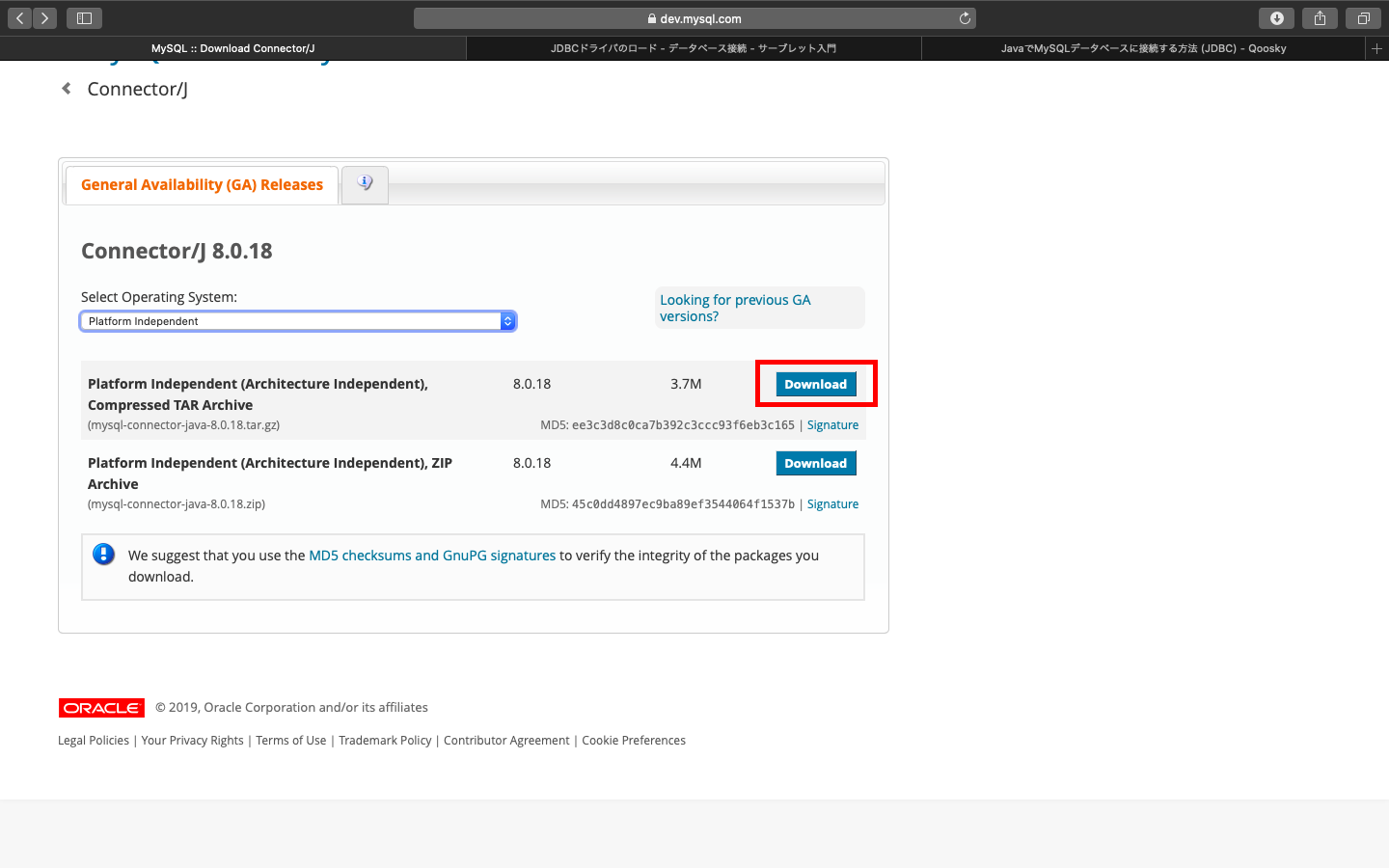Open Signature link for zip file
This screenshot has height=868, width=1389.
click(x=832, y=504)
